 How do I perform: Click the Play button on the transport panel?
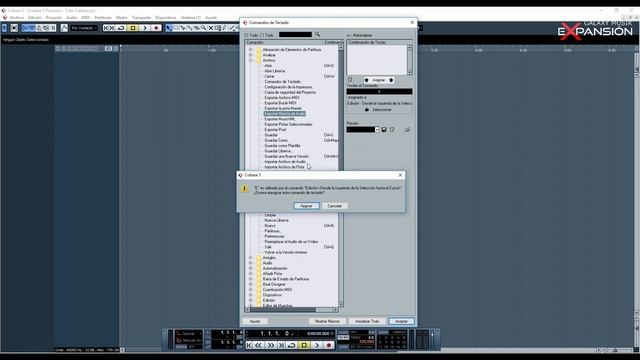[317, 345]
